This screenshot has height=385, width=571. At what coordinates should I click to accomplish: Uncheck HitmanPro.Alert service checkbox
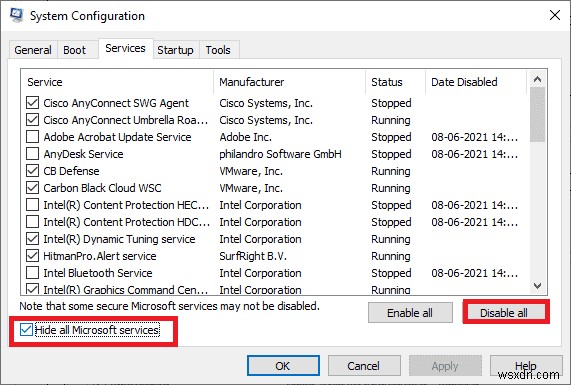[32, 256]
